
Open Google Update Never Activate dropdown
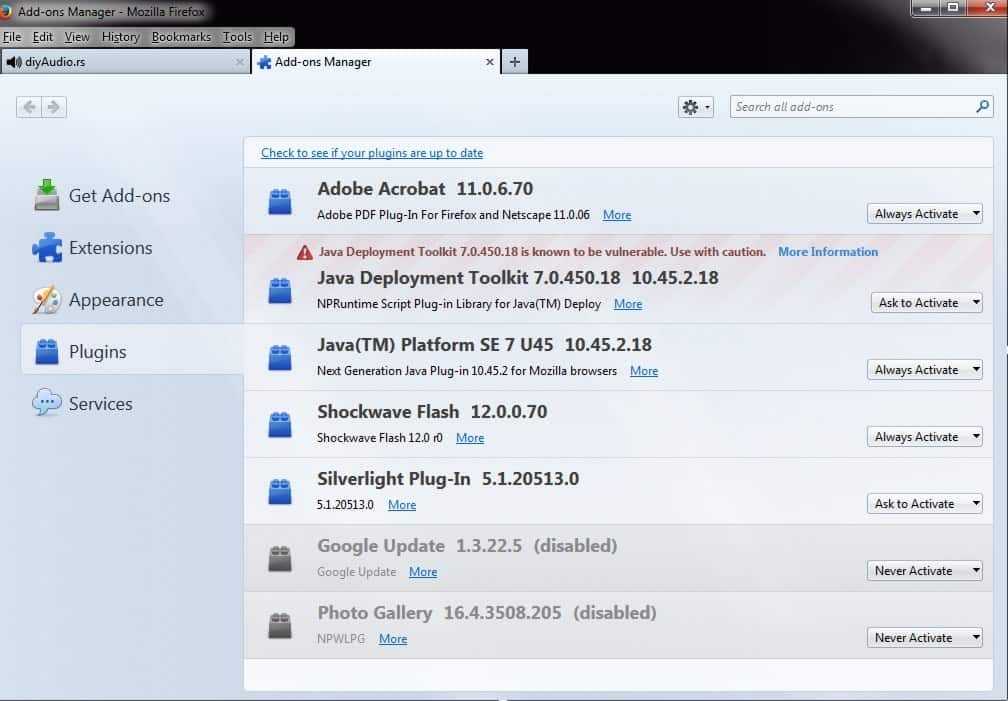(x=924, y=570)
